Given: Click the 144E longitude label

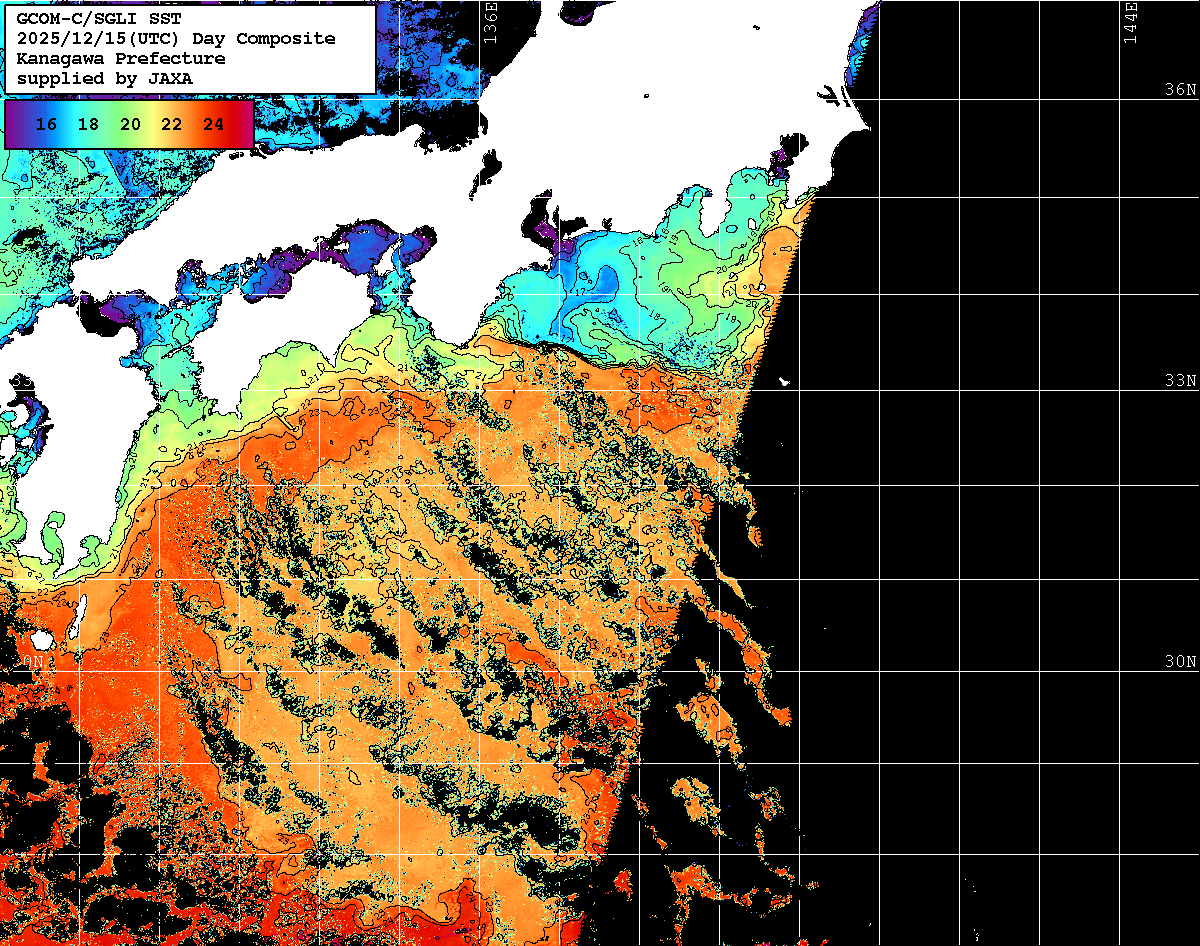Looking at the screenshot, I should pos(1131,22).
